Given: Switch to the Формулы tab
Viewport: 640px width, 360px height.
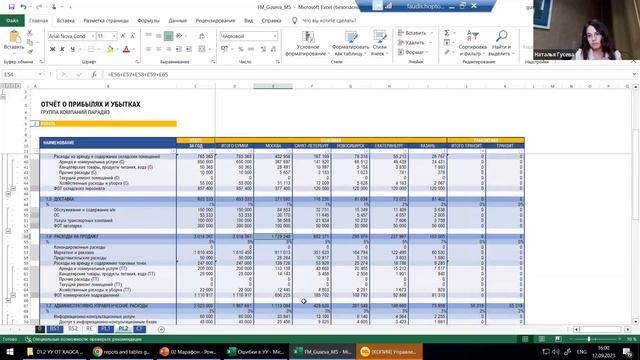Looking at the screenshot, I should click(x=149, y=20).
